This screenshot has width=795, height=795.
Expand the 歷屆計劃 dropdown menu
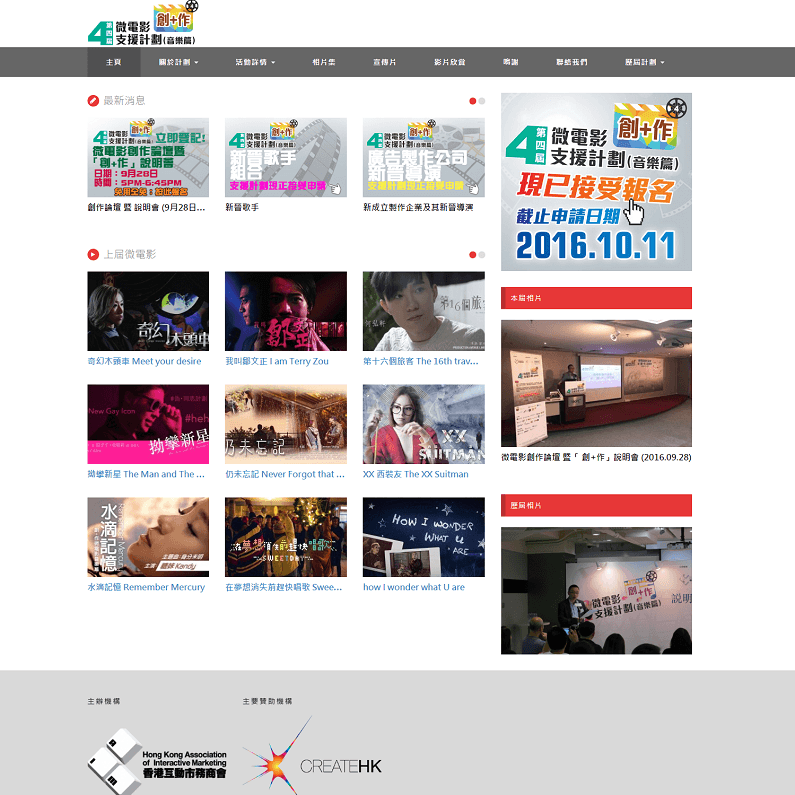tap(644, 62)
